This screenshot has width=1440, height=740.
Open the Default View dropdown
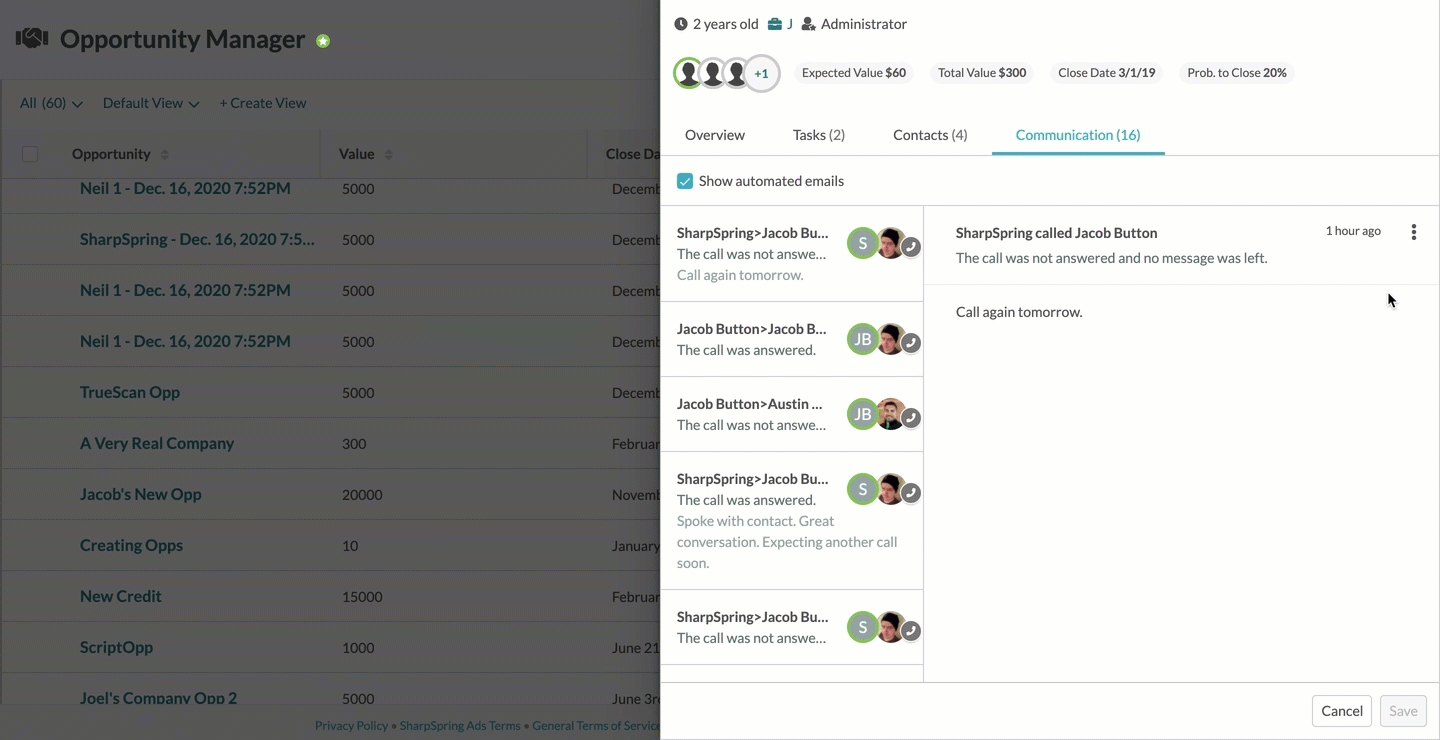point(151,103)
